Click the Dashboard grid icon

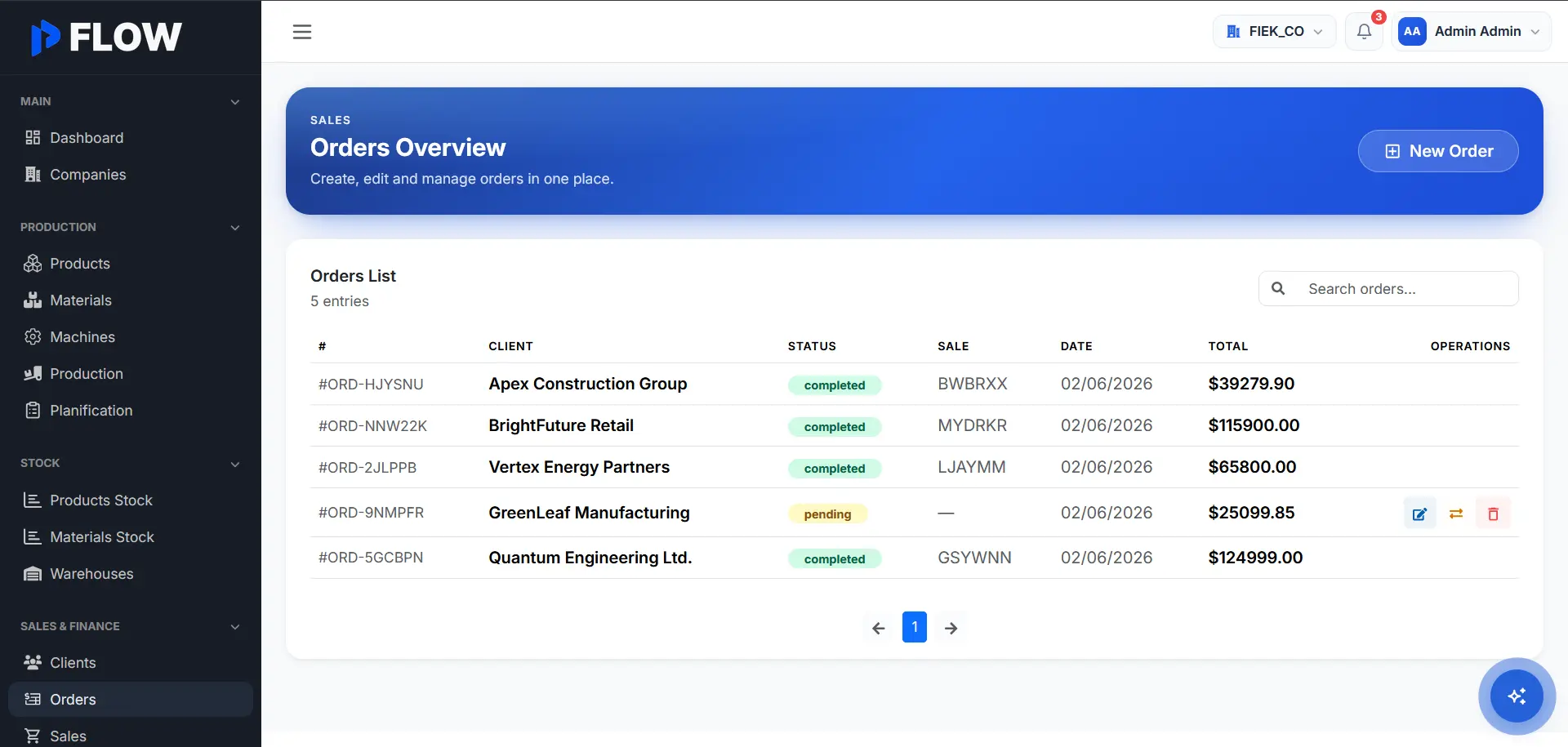pos(33,137)
